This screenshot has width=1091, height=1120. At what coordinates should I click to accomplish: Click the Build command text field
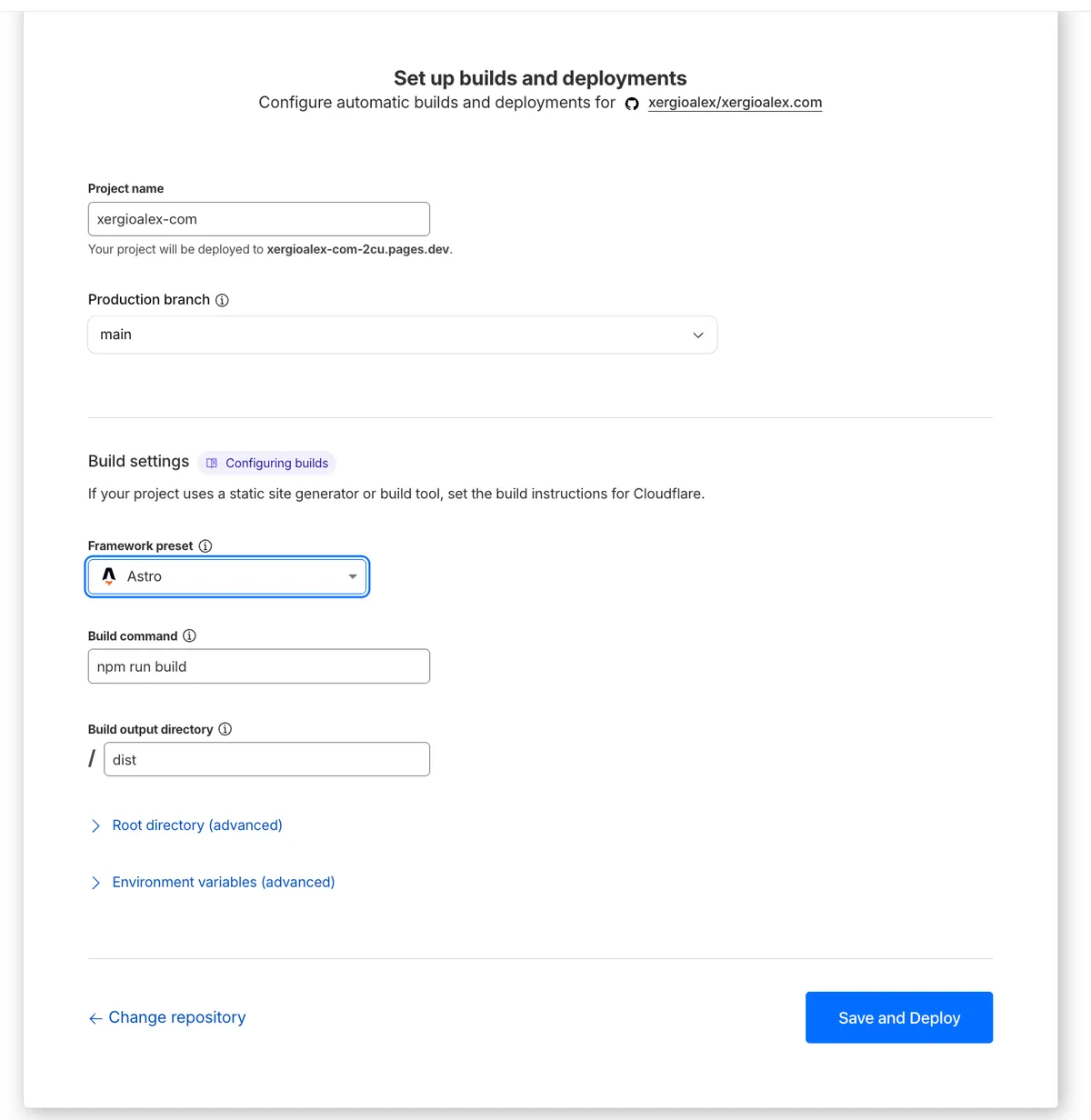(258, 665)
